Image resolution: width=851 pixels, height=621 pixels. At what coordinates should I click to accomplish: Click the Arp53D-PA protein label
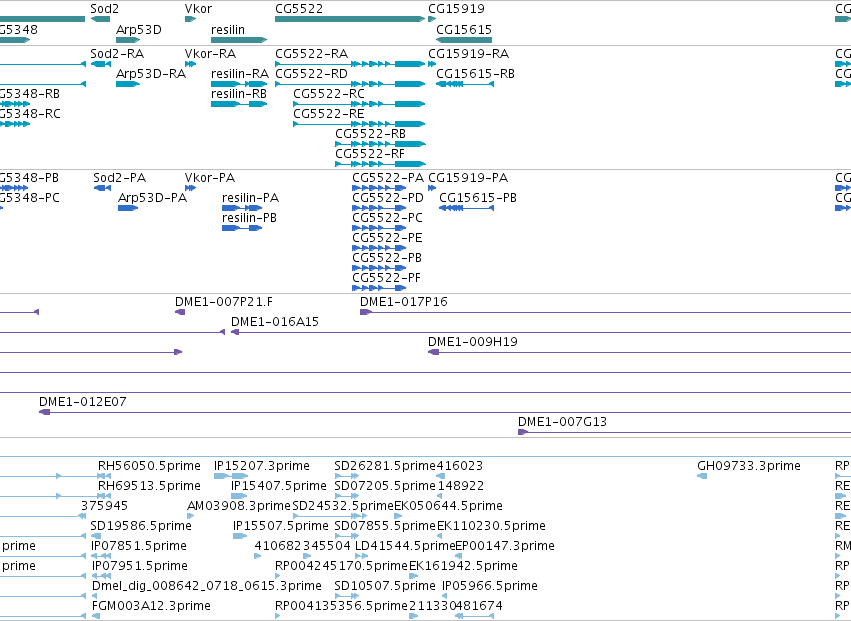(x=153, y=198)
